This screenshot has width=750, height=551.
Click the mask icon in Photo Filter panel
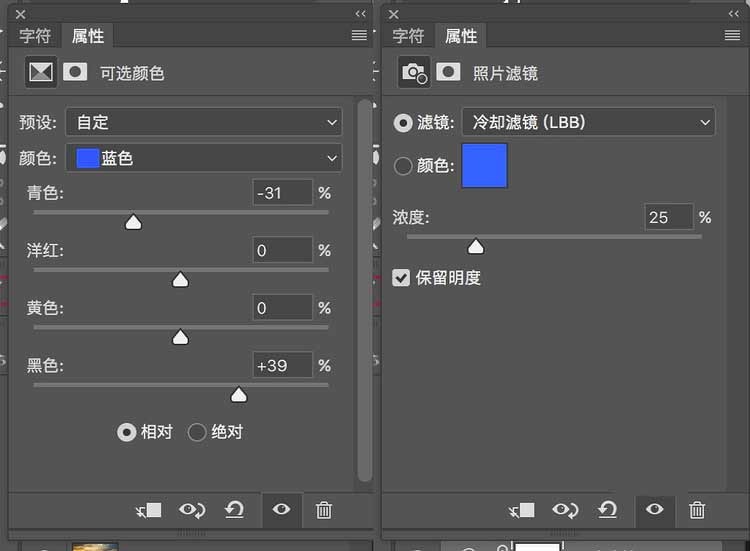coord(448,72)
